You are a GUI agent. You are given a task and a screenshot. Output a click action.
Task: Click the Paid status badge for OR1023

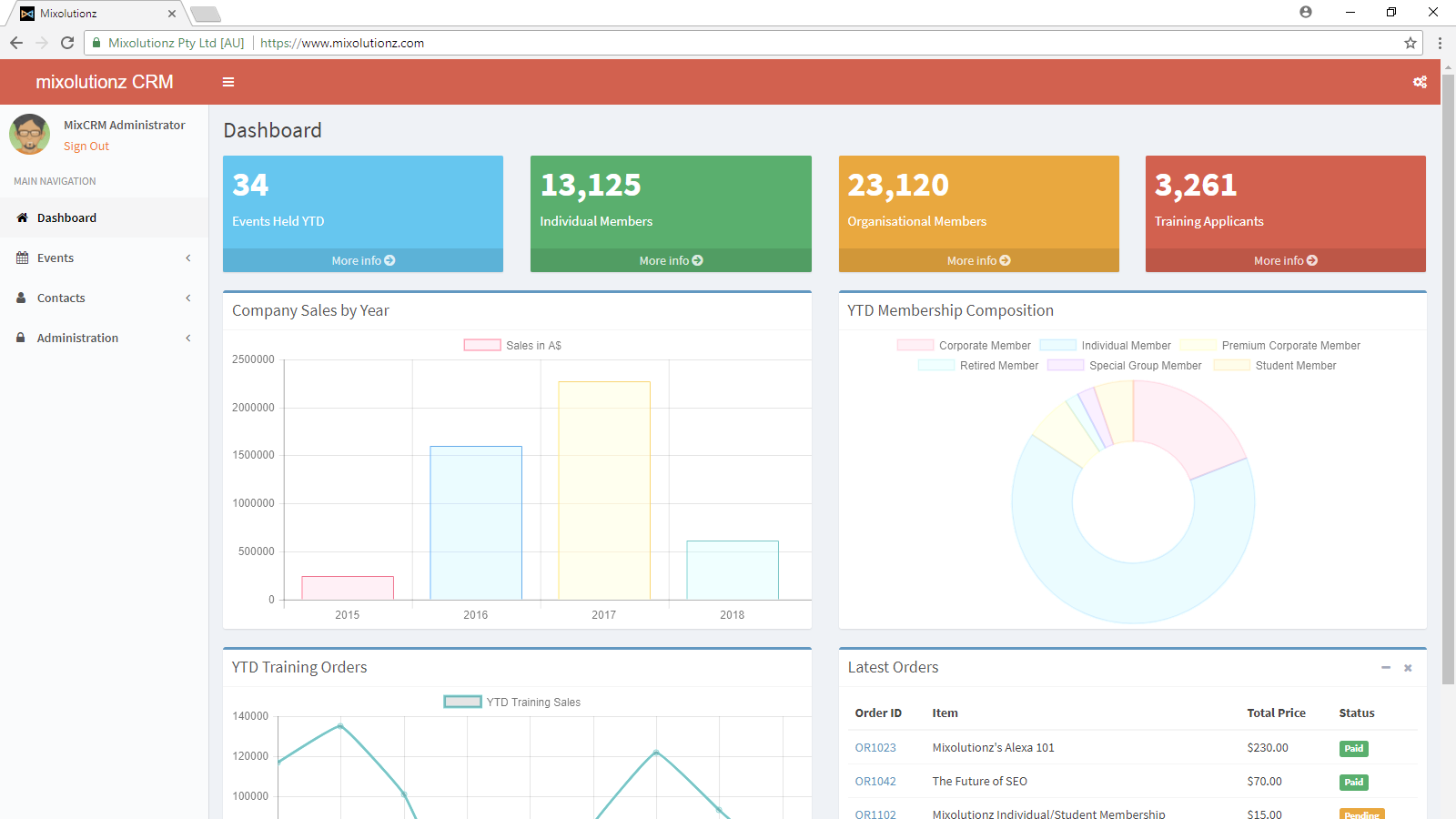(x=1353, y=749)
